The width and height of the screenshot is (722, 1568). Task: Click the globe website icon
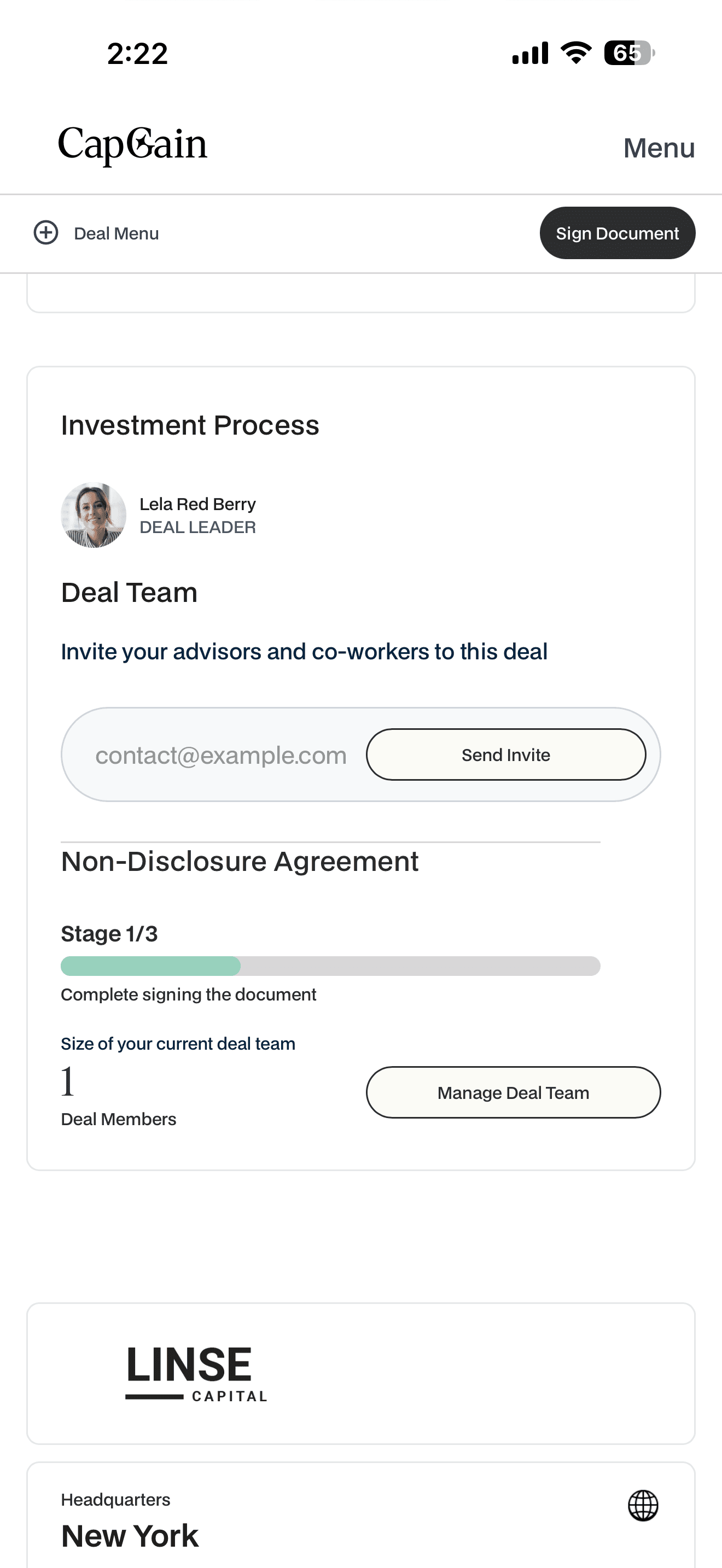click(643, 1505)
